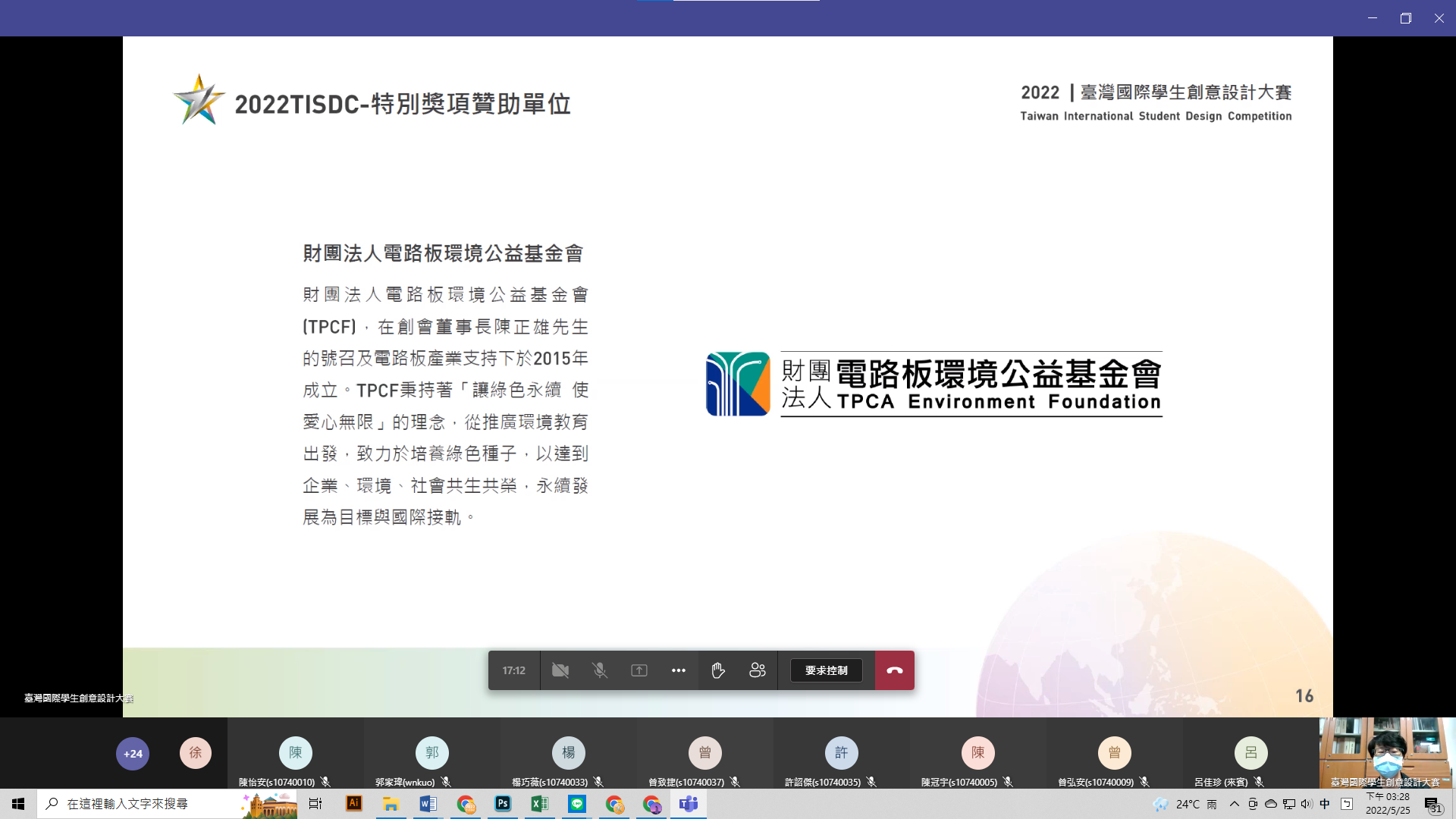Show the meeting participants list

click(x=758, y=670)
